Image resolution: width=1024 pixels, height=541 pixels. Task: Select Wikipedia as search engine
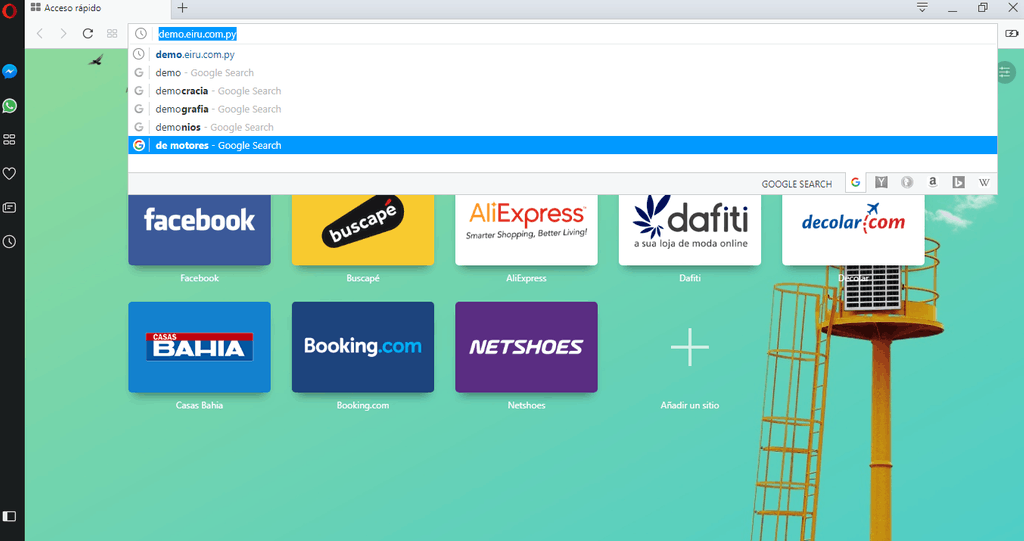click(x=984, y=182)
